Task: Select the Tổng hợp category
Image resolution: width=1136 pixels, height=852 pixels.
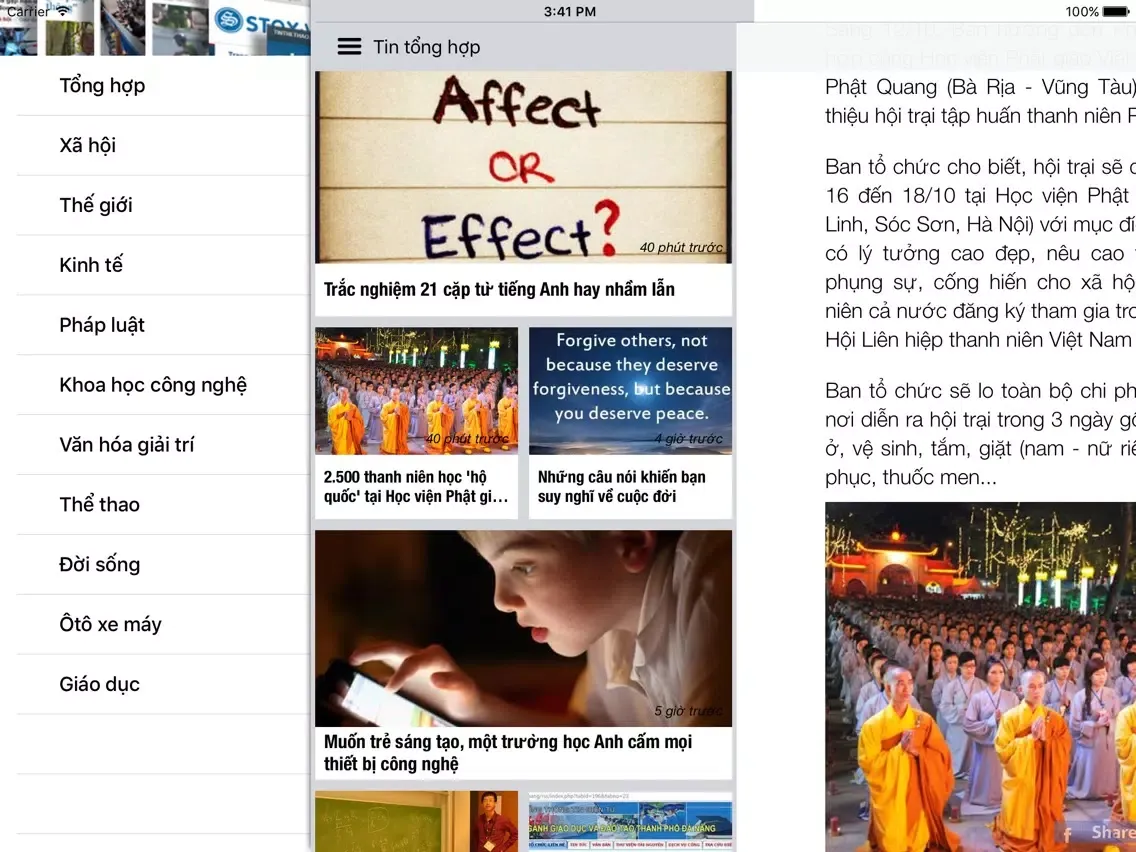Action: 162,85
